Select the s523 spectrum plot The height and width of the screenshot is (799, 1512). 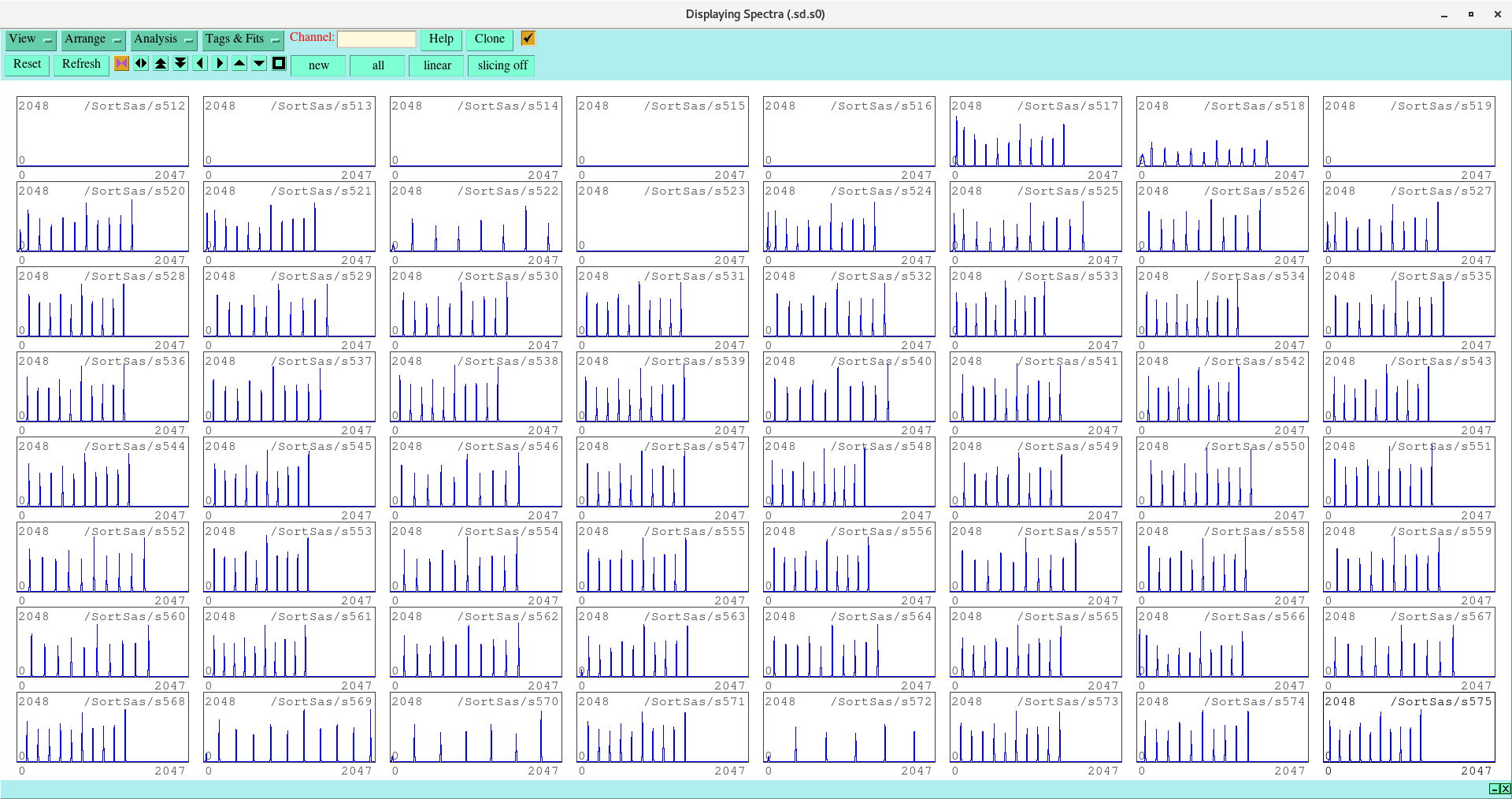pyautogui.click(x=662, y=217)
